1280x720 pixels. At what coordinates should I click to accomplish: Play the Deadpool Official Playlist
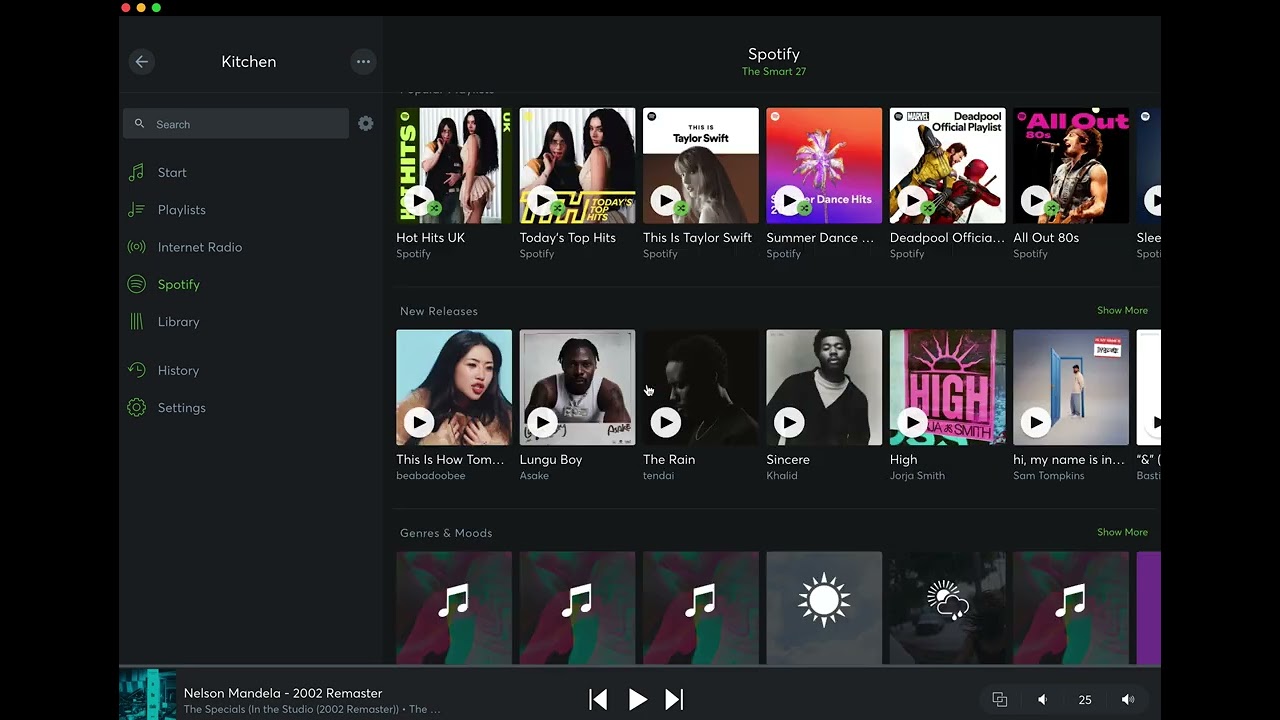(x=912, y=201)
